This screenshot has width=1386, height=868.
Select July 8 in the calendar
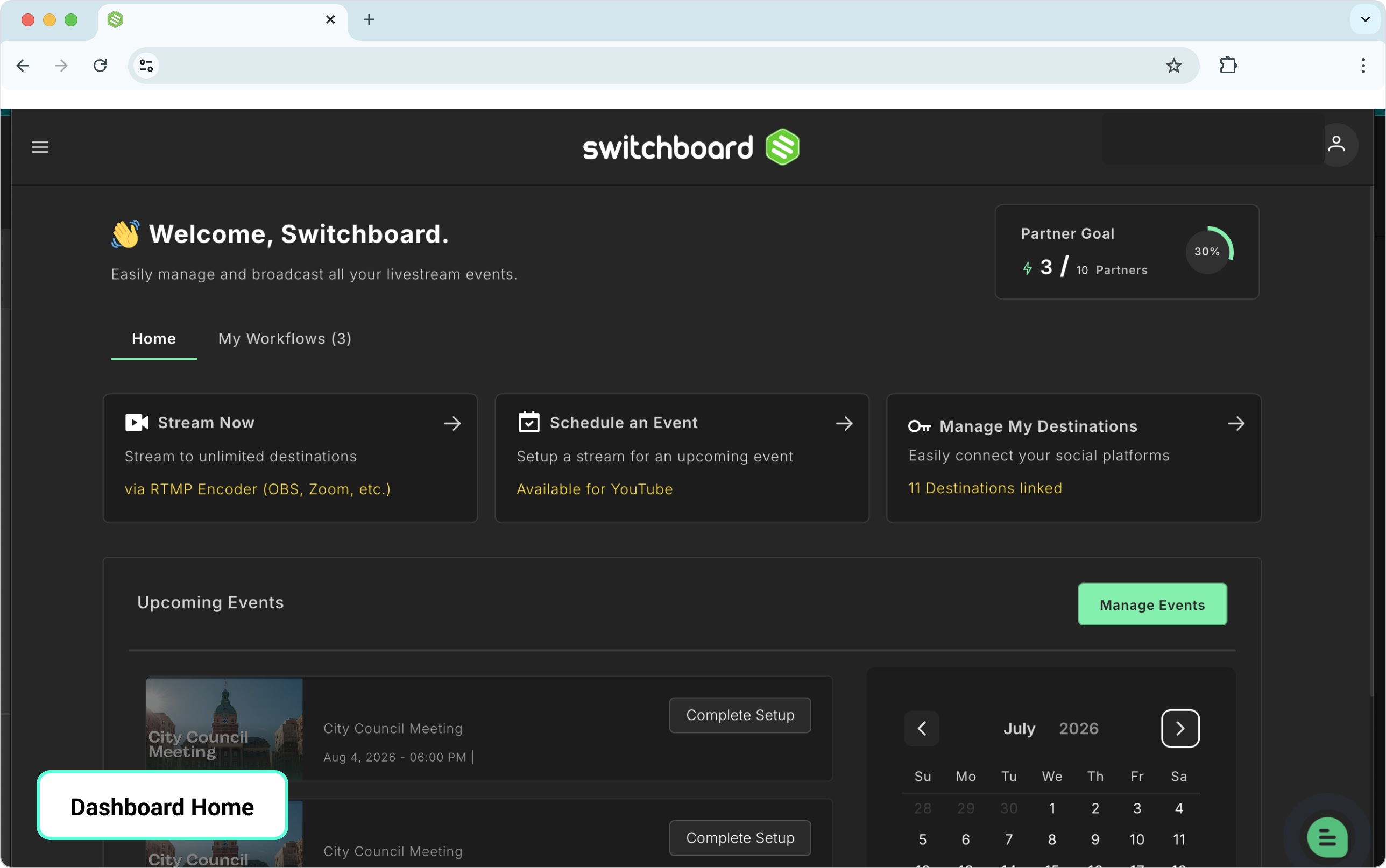click(x=1052, y=839)
